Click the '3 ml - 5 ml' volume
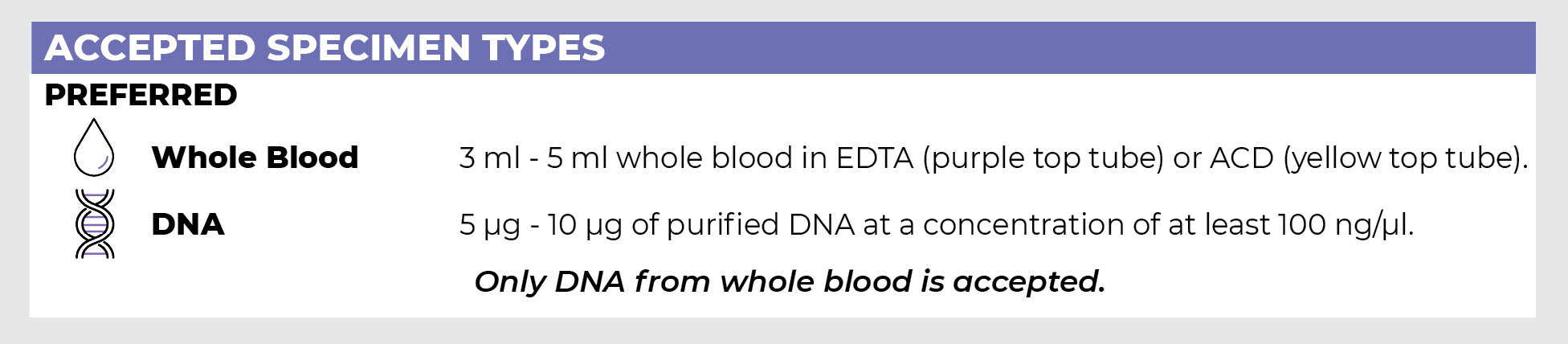Viewport: 1568px width, 344px height. click(533, 158)
